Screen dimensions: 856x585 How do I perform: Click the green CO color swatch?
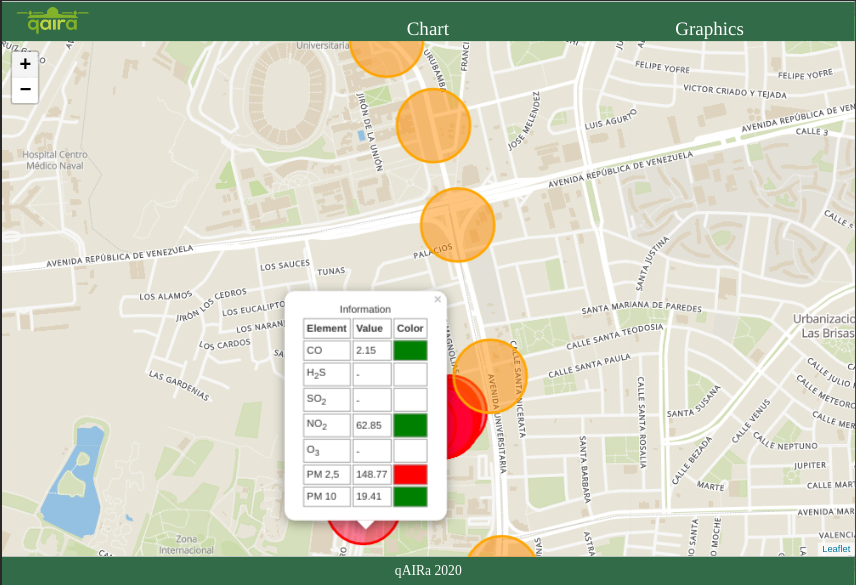(410, 350)
